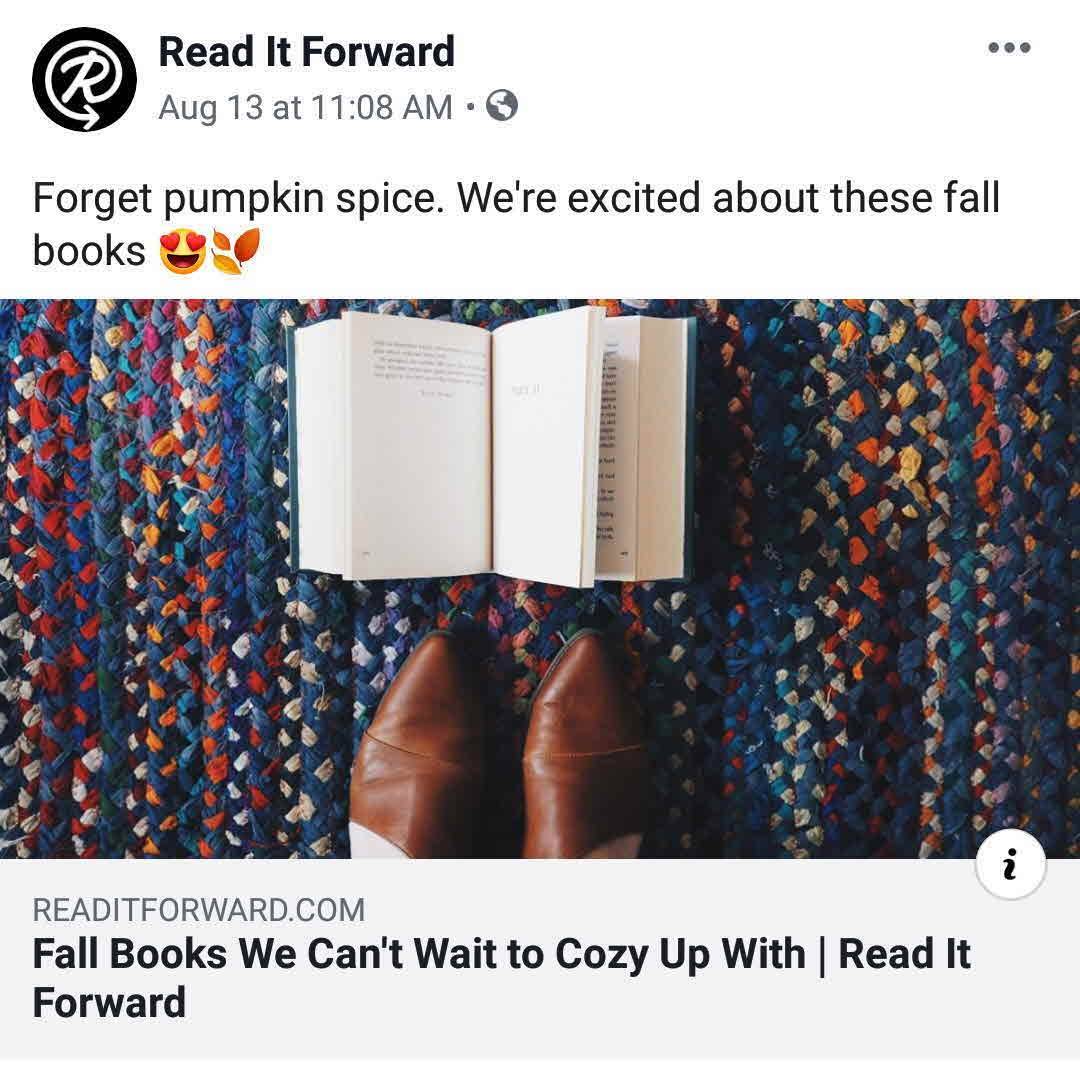Screen dimensions: 1080x1080
Task: Open the Aug 13 at 11:08 AM timestamp
Action: [306, 107]
